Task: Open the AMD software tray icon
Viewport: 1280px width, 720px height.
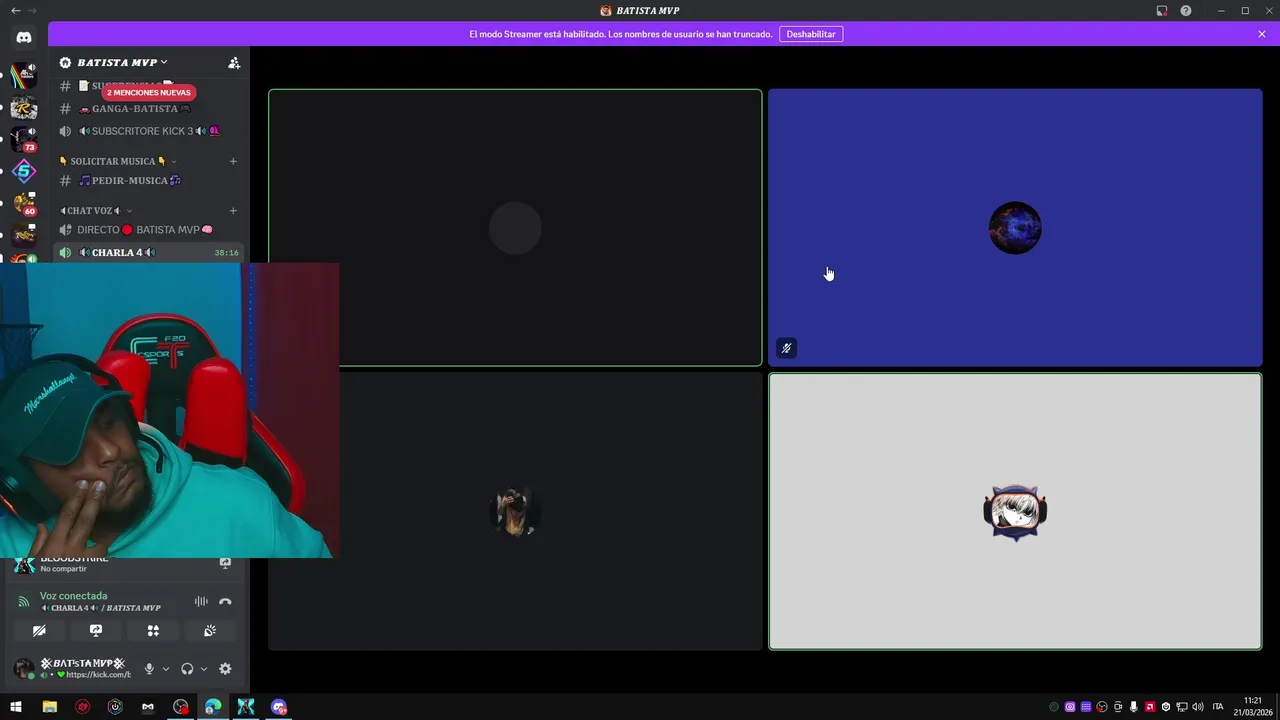Action: point(1150,707)
